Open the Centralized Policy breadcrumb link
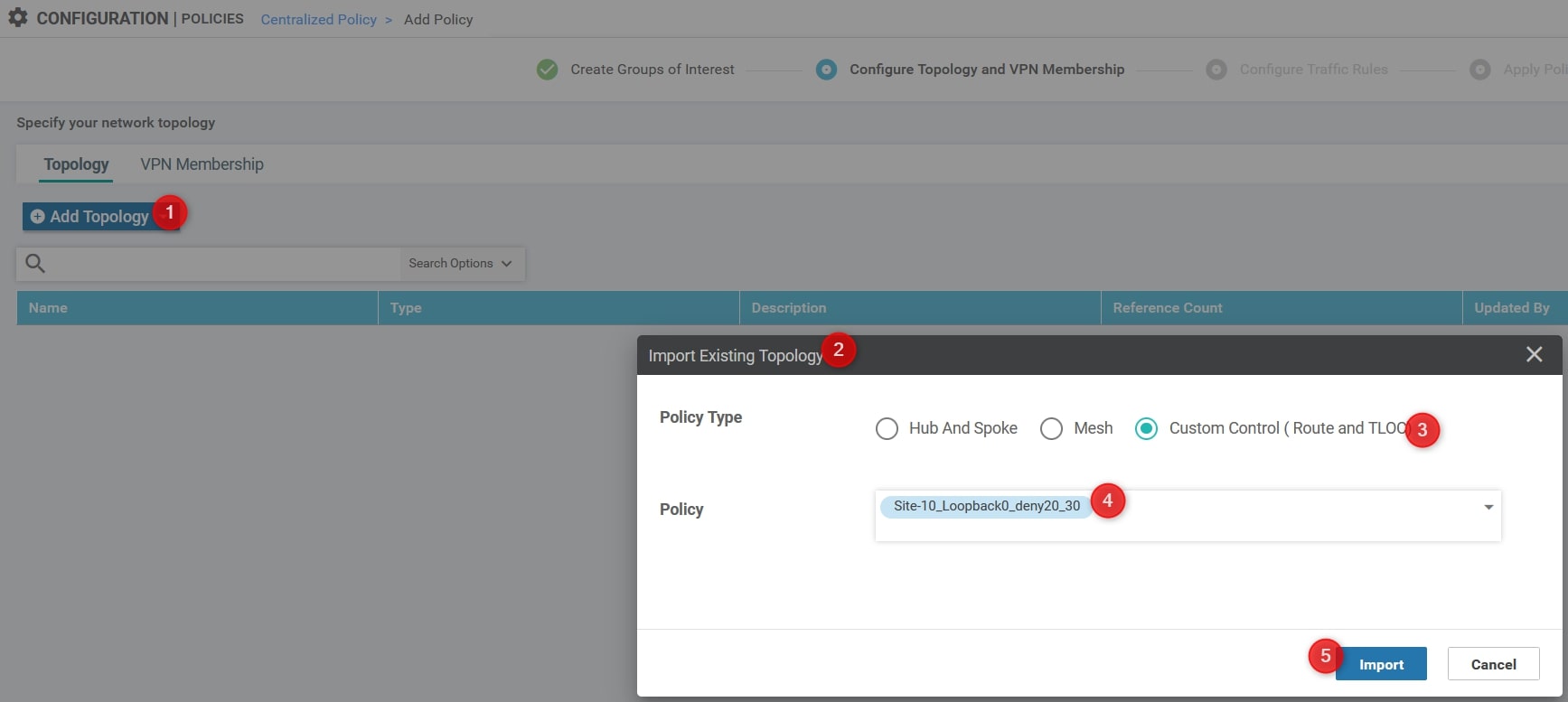Screen dimensions: 1568x702 [318, 20]
